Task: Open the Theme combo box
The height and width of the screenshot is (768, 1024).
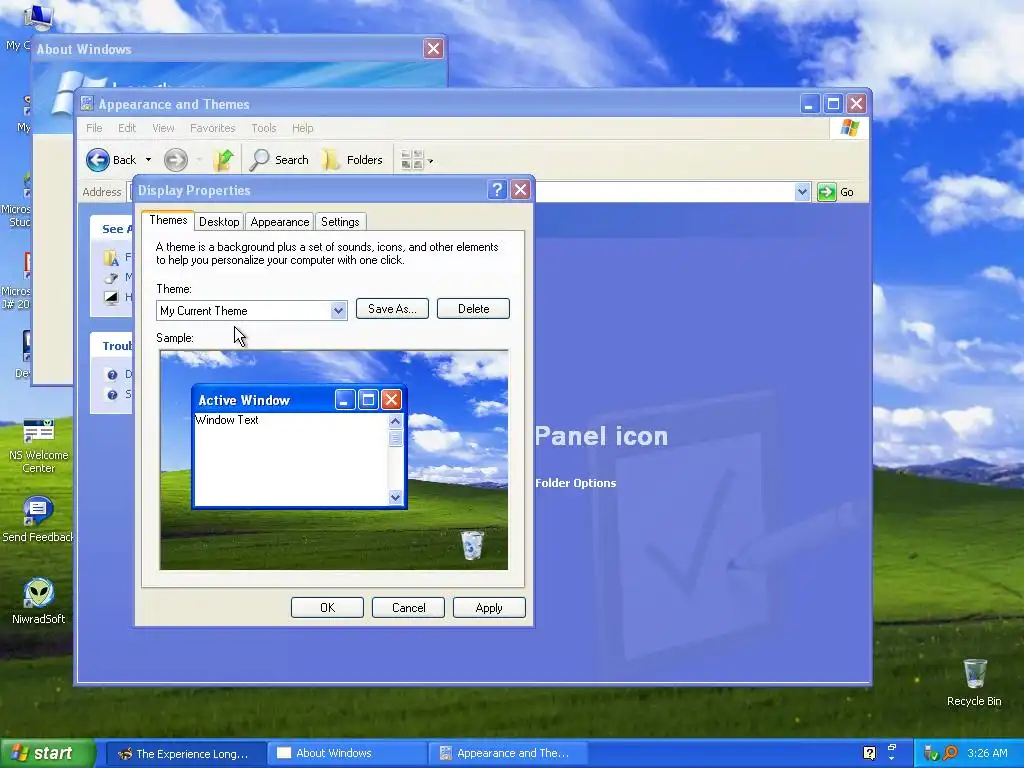Action: (x=251, y=311)
